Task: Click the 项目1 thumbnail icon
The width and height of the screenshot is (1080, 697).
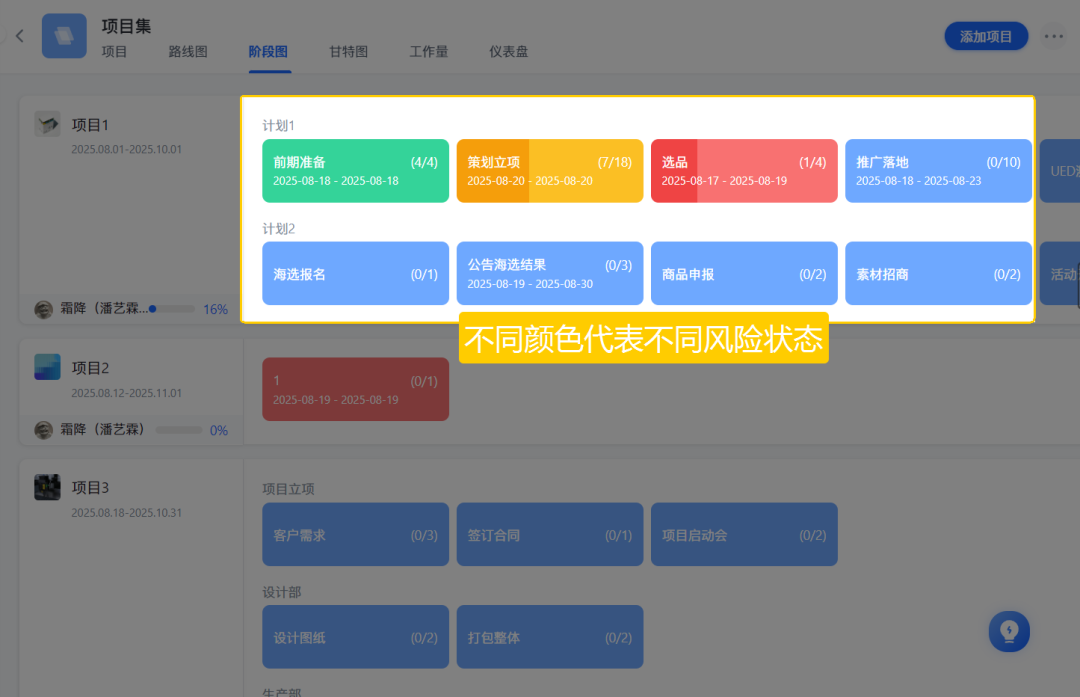Action: [x=47, y=124]
